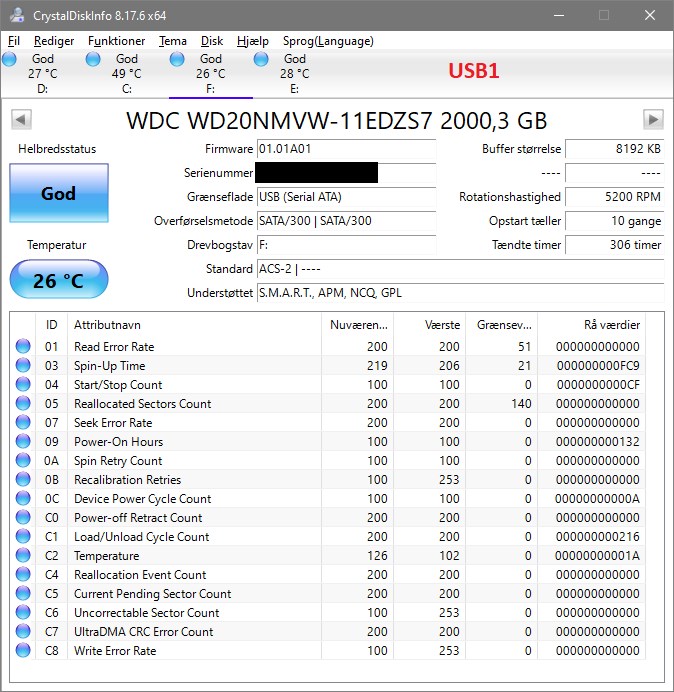Image resolution: width=674 pixels, height=692 pixels.
Task: Open the Disk menu
Action: (x=212, y=41)
